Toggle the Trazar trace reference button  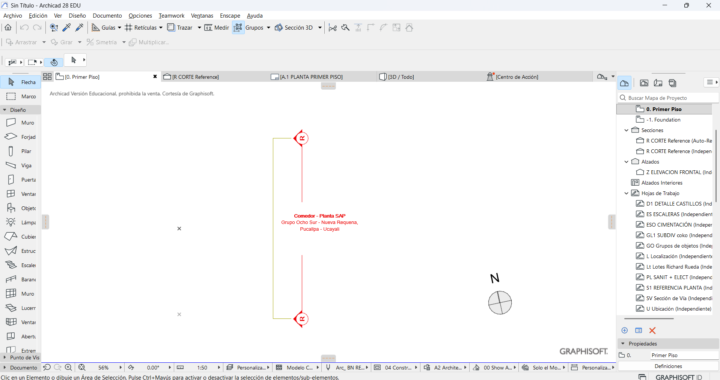click(180, 28)
